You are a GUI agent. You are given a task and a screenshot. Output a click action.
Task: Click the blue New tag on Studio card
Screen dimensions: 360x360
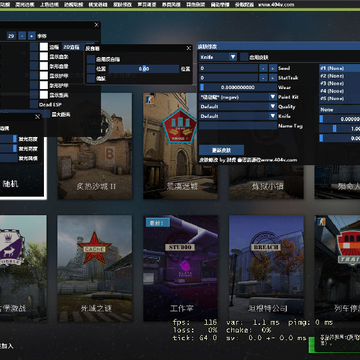(158, 222)
